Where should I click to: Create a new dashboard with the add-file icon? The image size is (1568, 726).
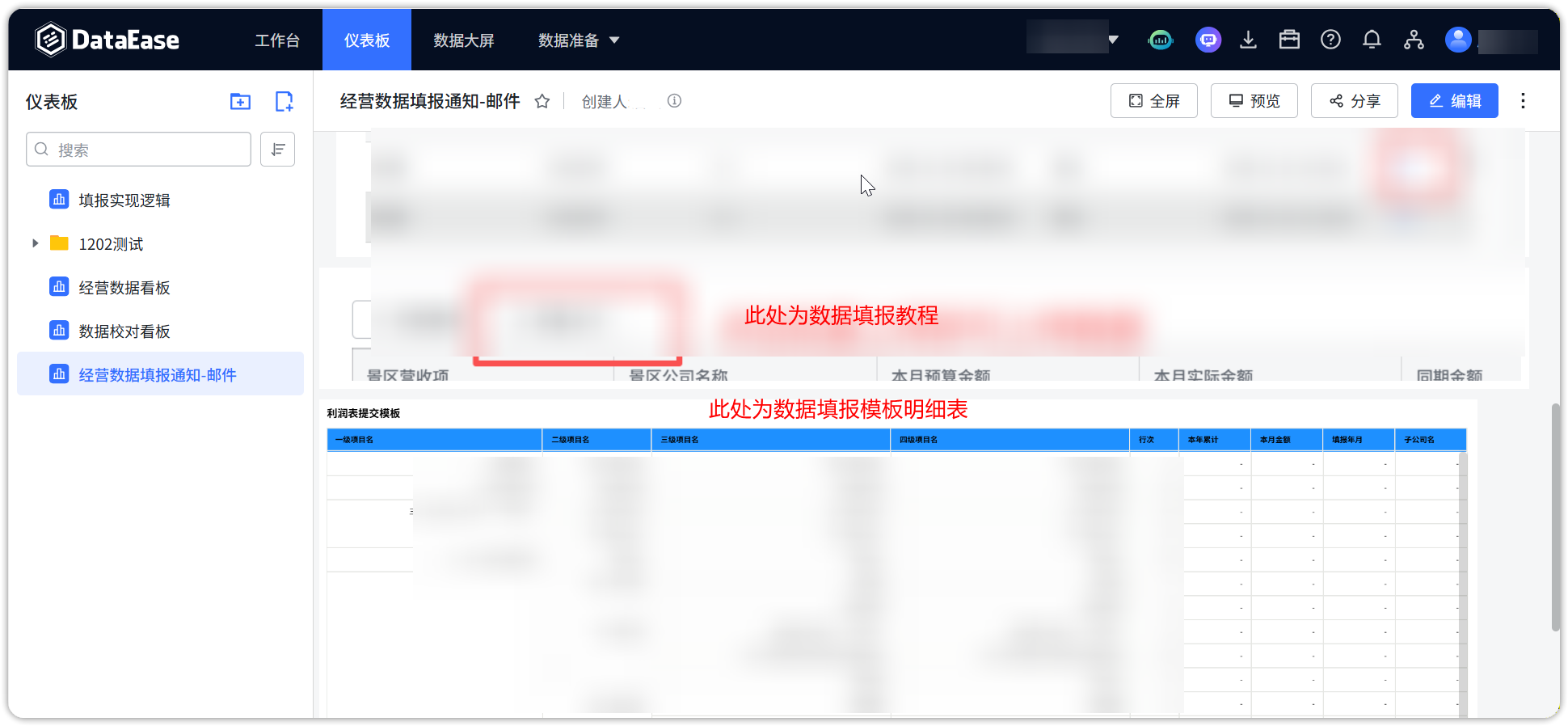coord(284,101)
